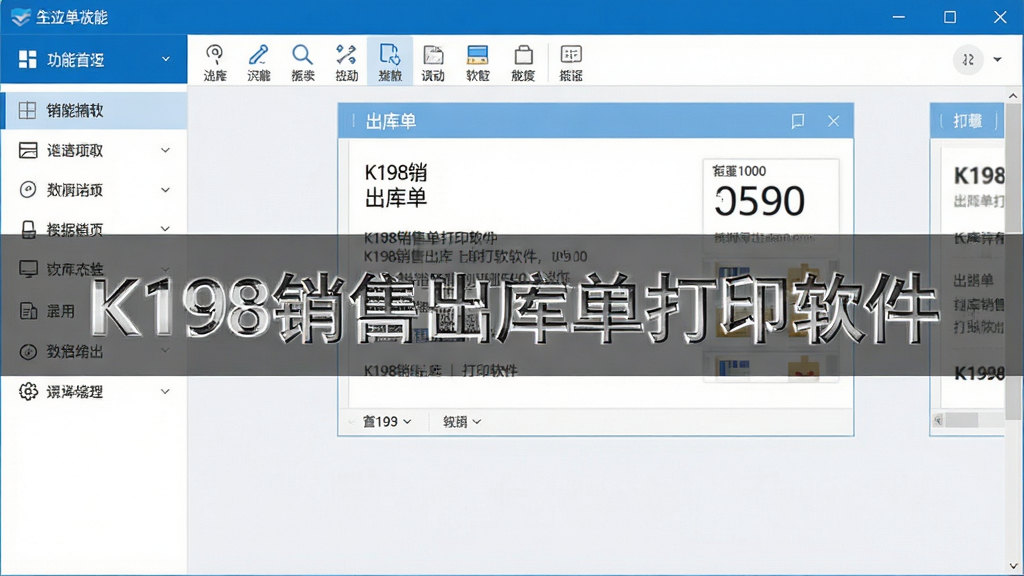Image resolution: width=1024 pixels, height=576 pixels.
Task: Click the pin icon in 出库单 header
Action: 797,121
